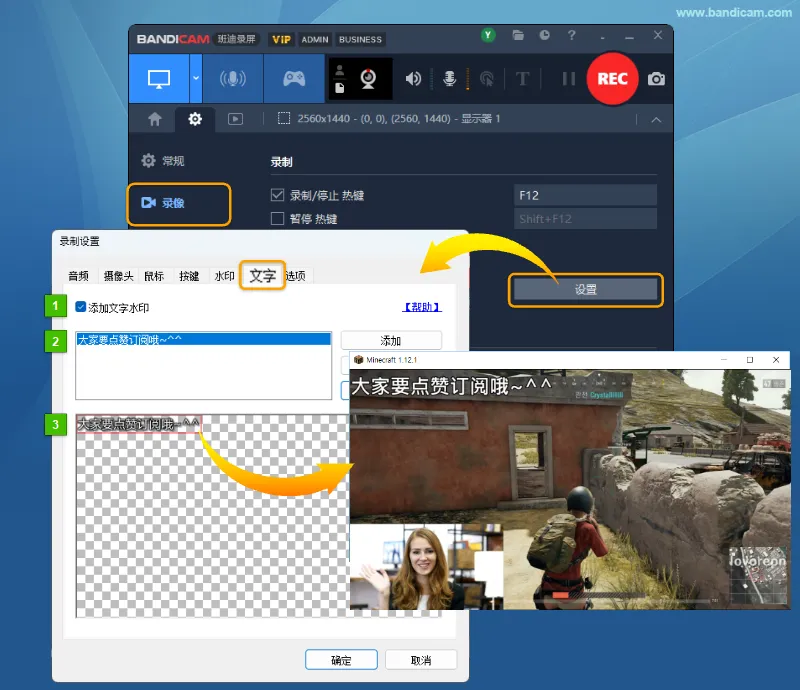
Task: Open output folder icon in title bar
Action: 518,35
